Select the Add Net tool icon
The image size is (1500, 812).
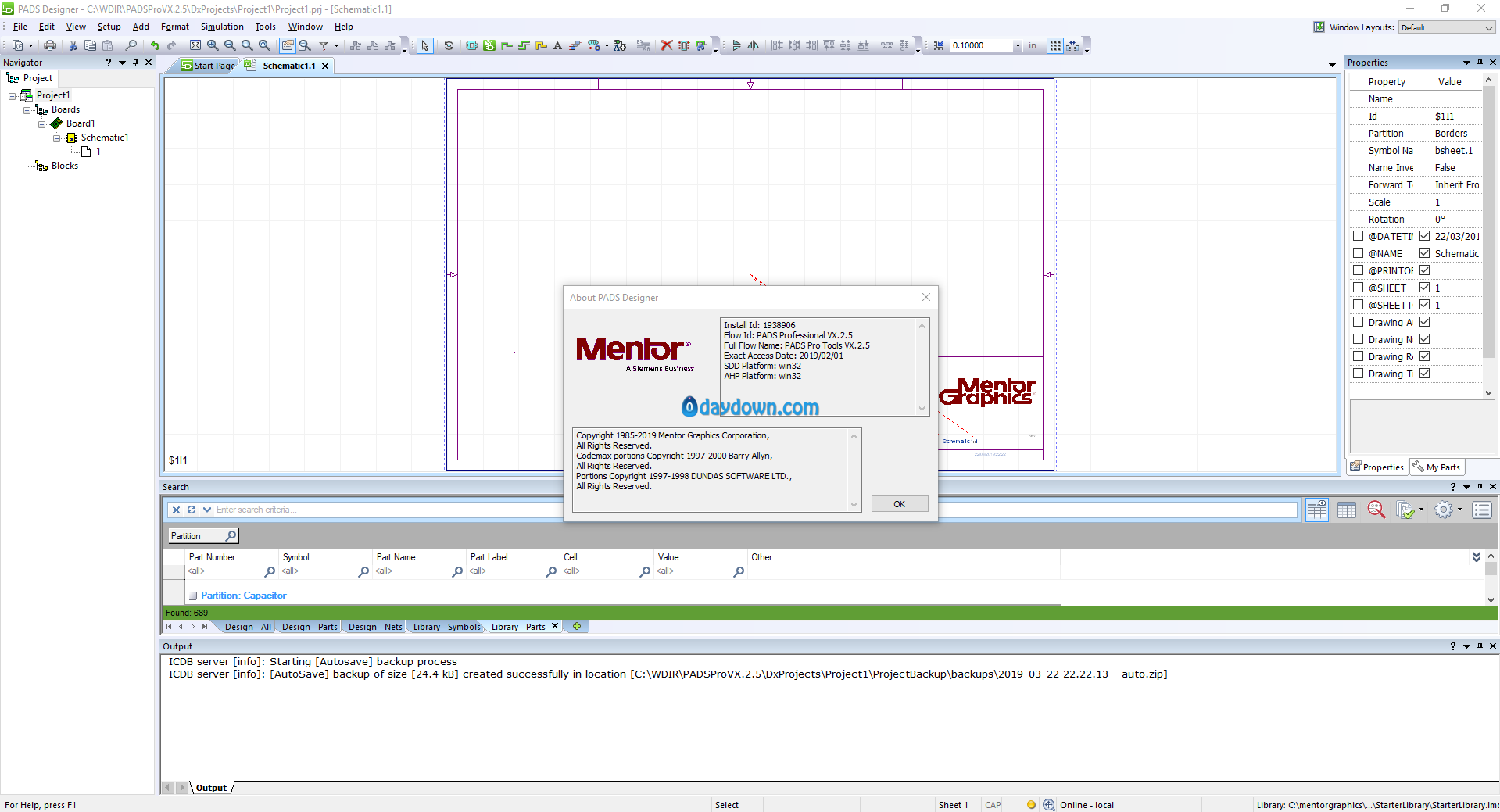(x=507, y=45)
